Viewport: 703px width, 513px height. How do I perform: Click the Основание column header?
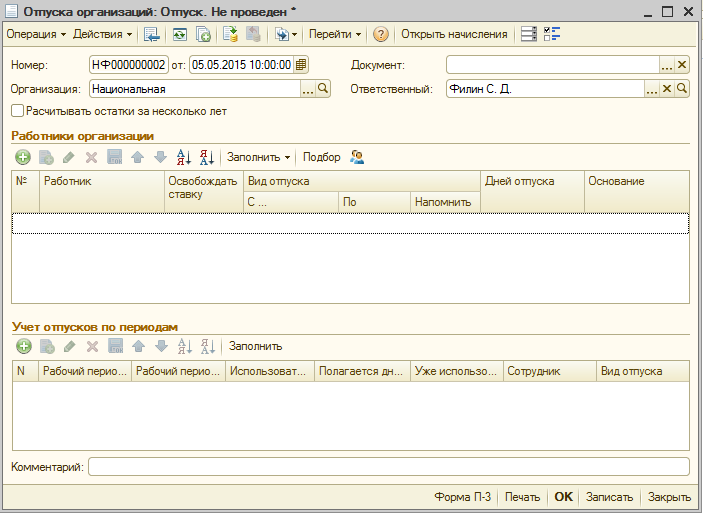637,191
